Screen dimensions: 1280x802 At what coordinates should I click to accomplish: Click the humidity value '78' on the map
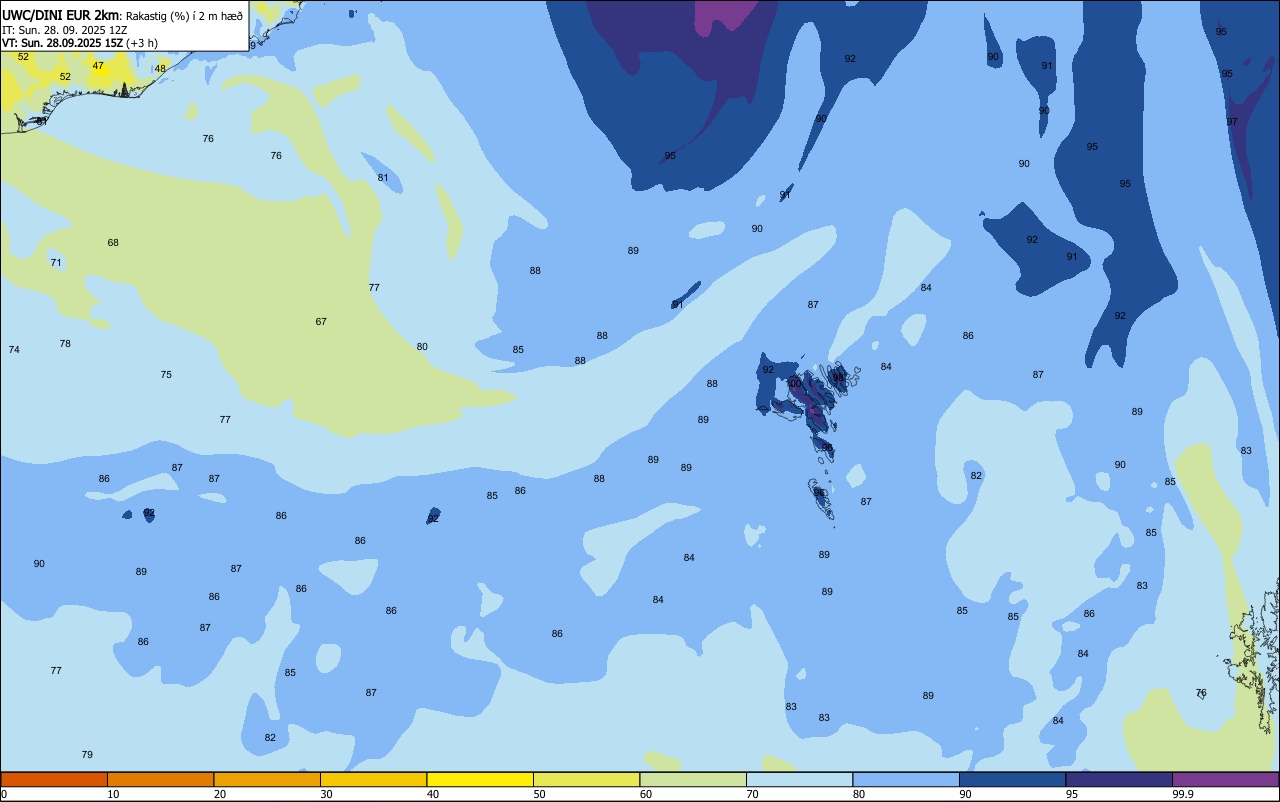pyautogui.click(x=65, y=344)
